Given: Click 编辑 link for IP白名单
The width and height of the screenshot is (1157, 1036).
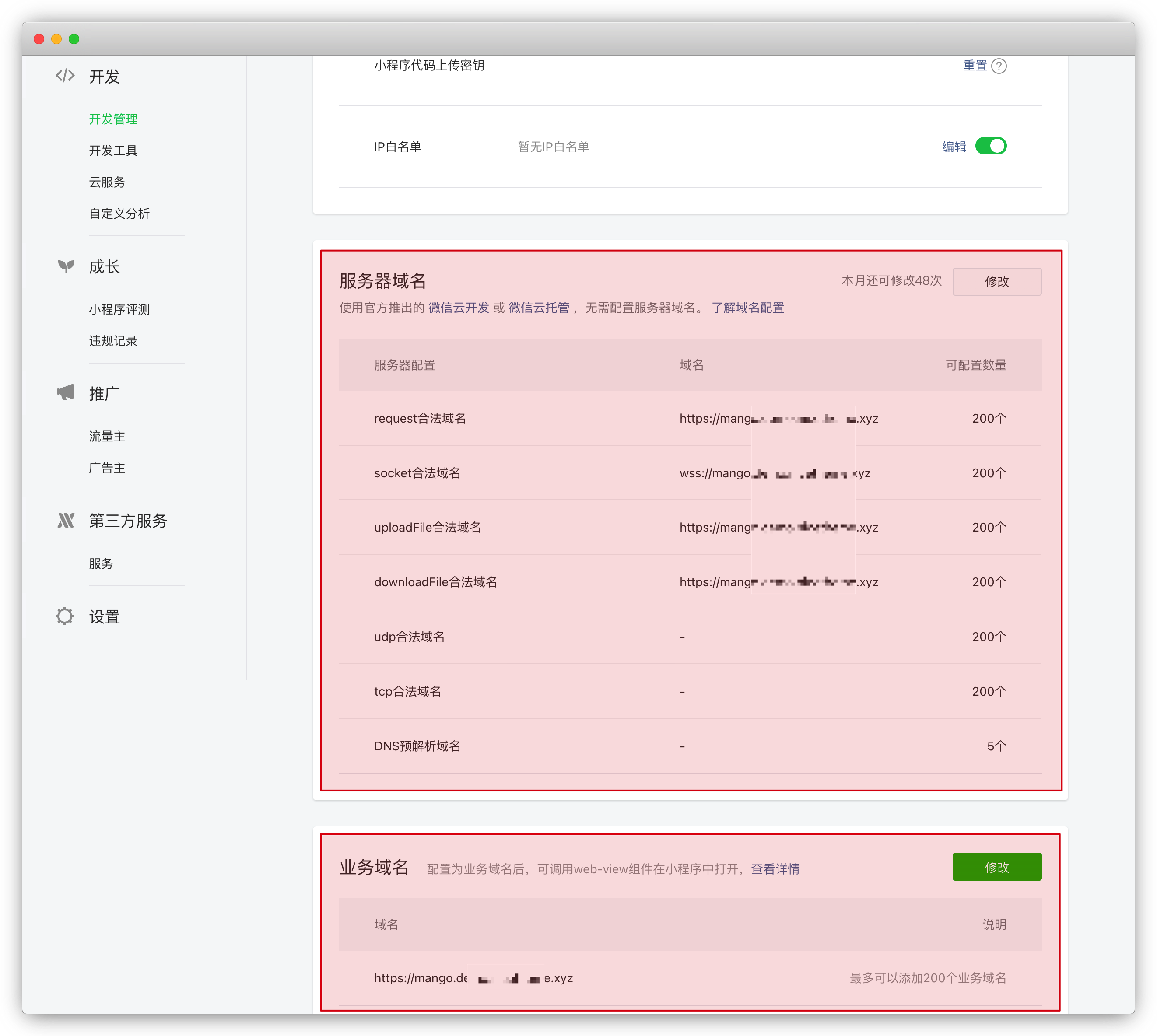Looking at the screenshot, I should pos(954,147).
